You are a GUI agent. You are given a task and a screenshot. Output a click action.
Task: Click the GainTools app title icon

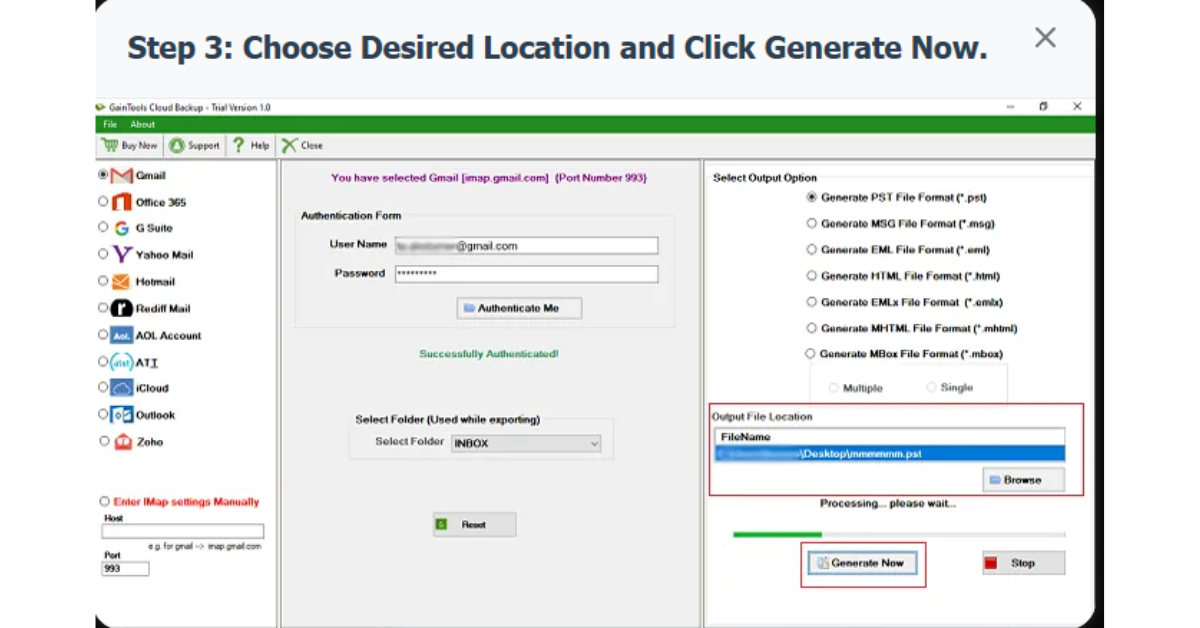tap(100, 107)
